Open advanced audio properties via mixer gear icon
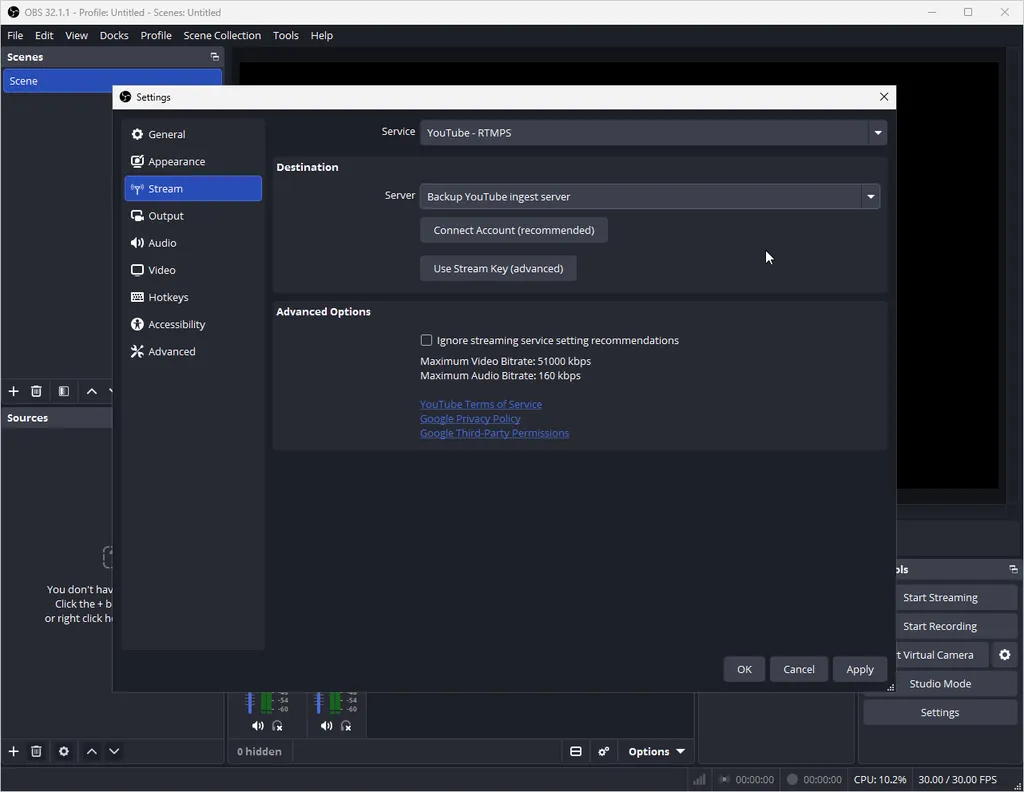Image resolution: width=1024 pixels, height=792 pixels. pos(604,751)
